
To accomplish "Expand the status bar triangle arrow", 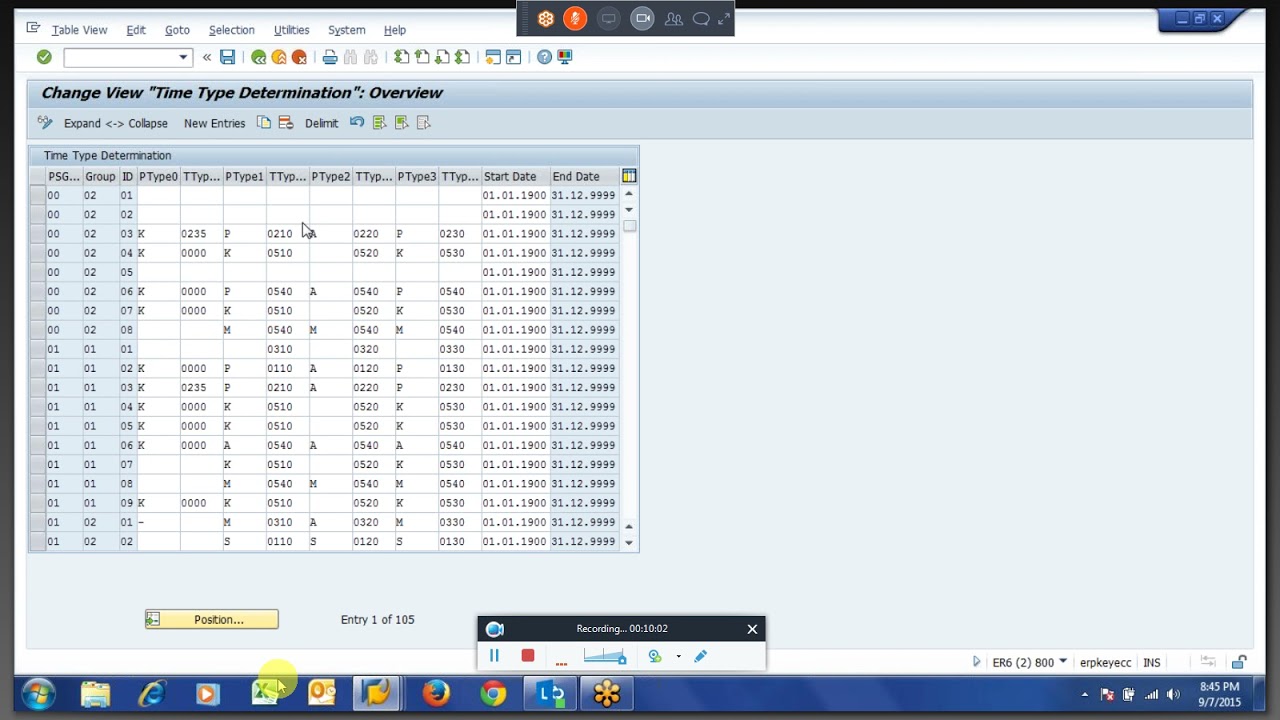I will click(x=977, y=662).
